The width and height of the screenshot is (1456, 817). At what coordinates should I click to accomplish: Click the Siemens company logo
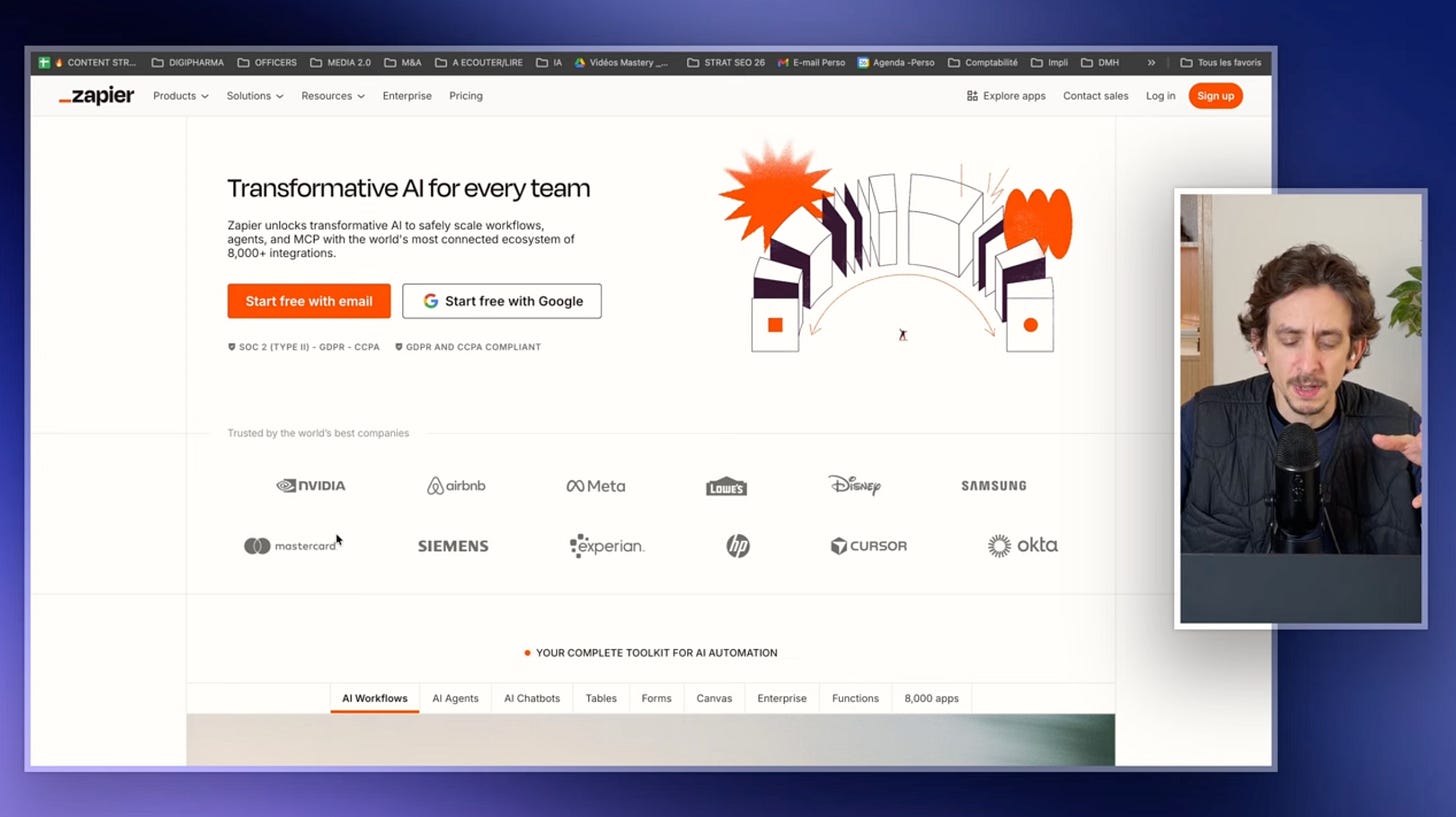453,546
